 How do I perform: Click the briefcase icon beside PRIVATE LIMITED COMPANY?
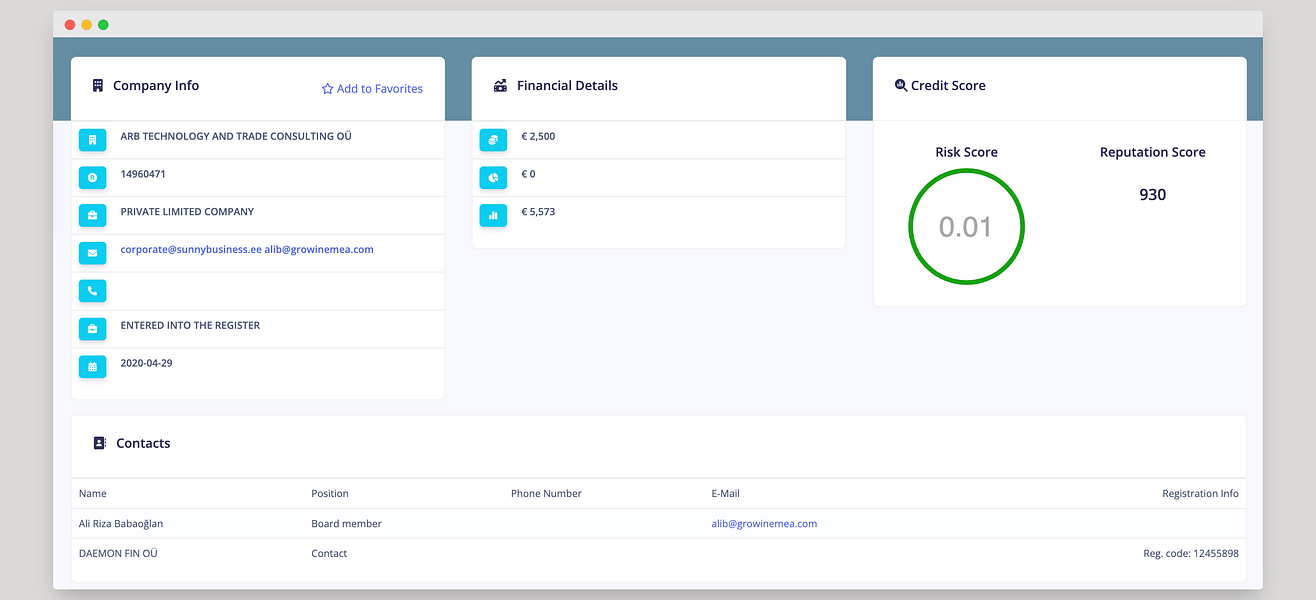[x=92, y=215]
